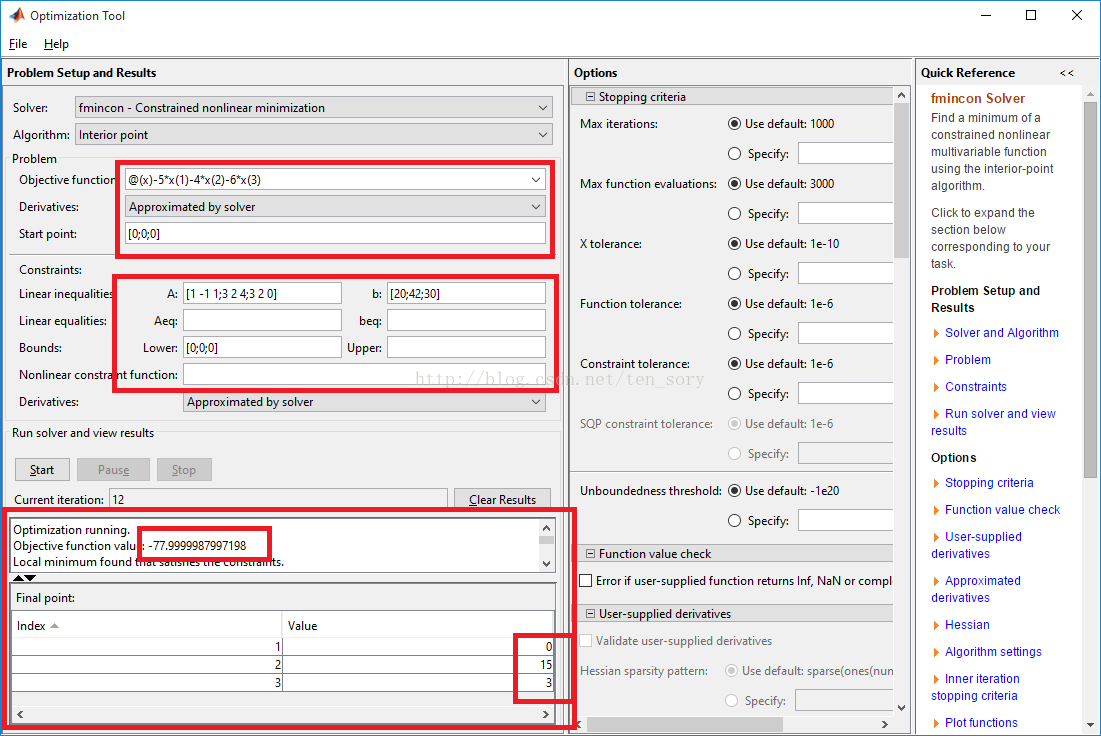Viewport: 1101px width, 736px height.
Task: Open the Stopping criteria reference link
Action: pyautogui.click(x=989, y=482)
